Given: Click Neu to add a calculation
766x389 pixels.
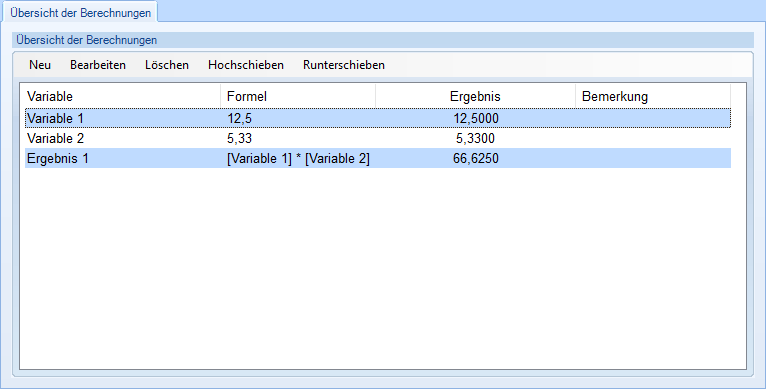Looking at the screenshot, I should [40, 65].
